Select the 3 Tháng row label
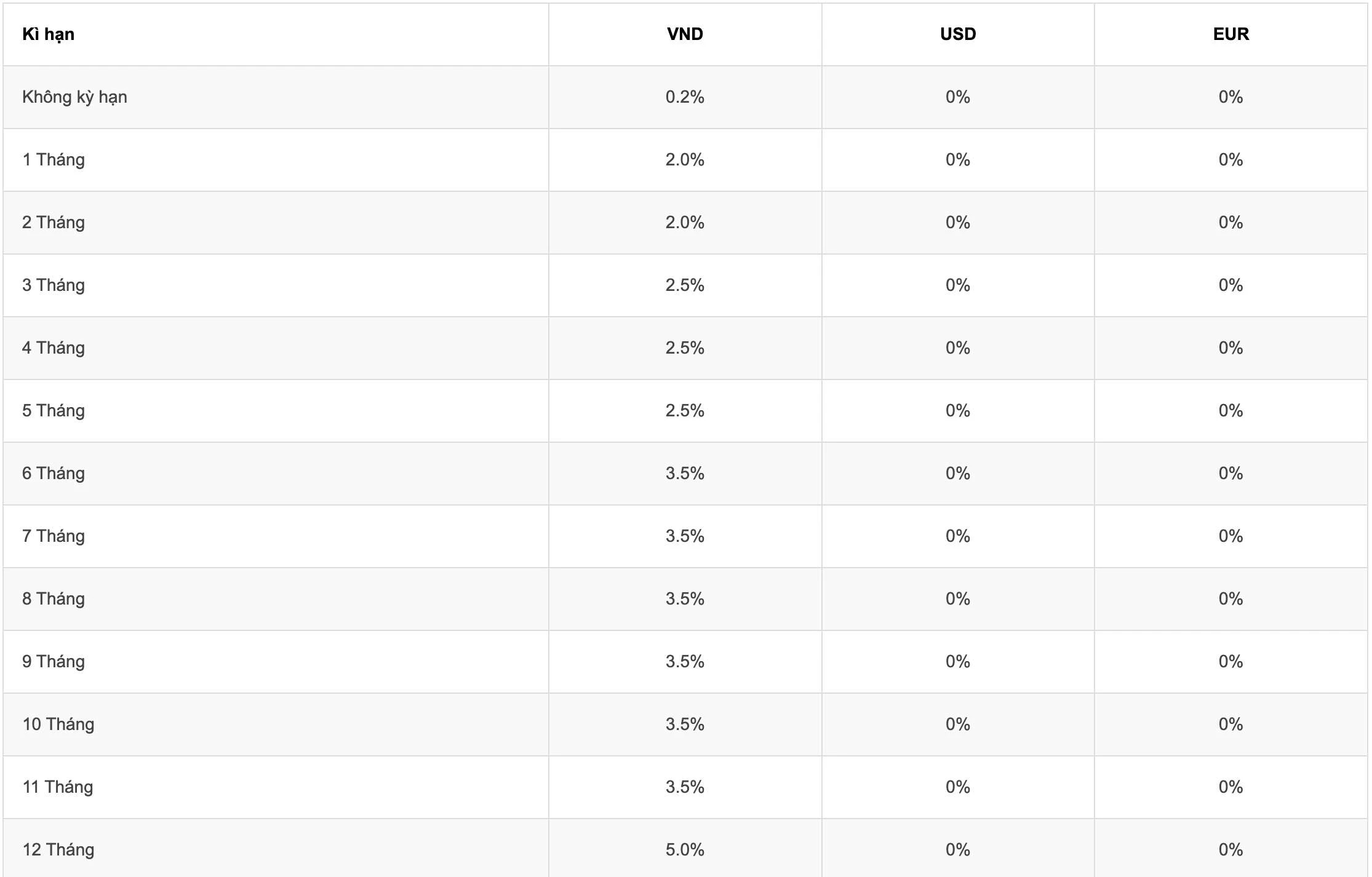Image resolution: width=1372 pixels, height=877 pixels. click(x=54, y=285)
